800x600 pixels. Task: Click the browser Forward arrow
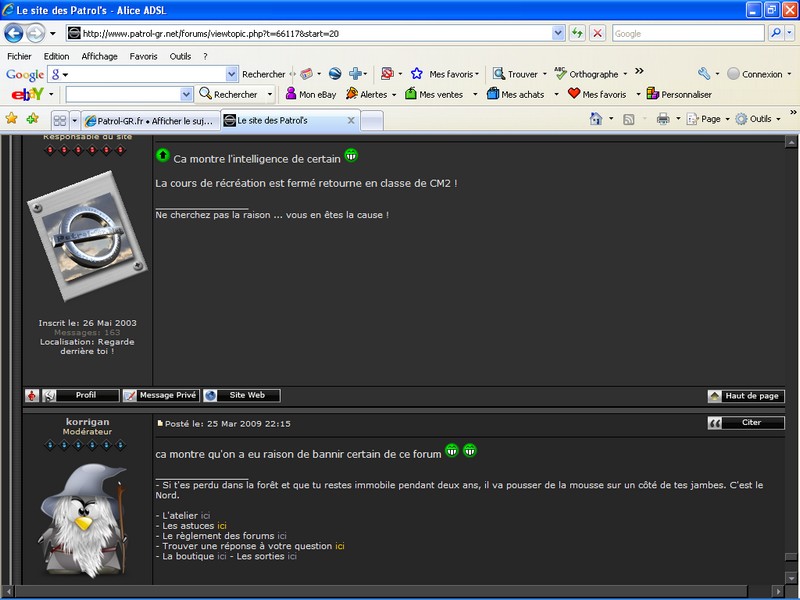(x=35, y=34)
